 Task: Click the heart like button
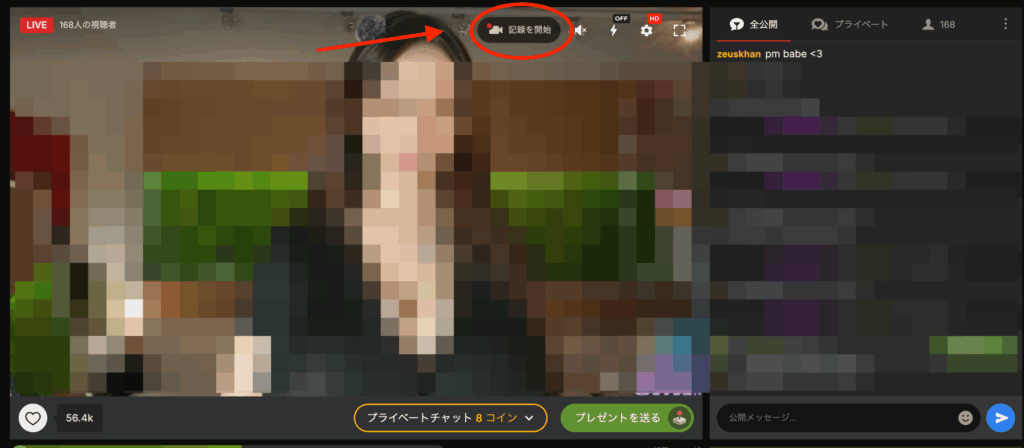pos(33,418)
